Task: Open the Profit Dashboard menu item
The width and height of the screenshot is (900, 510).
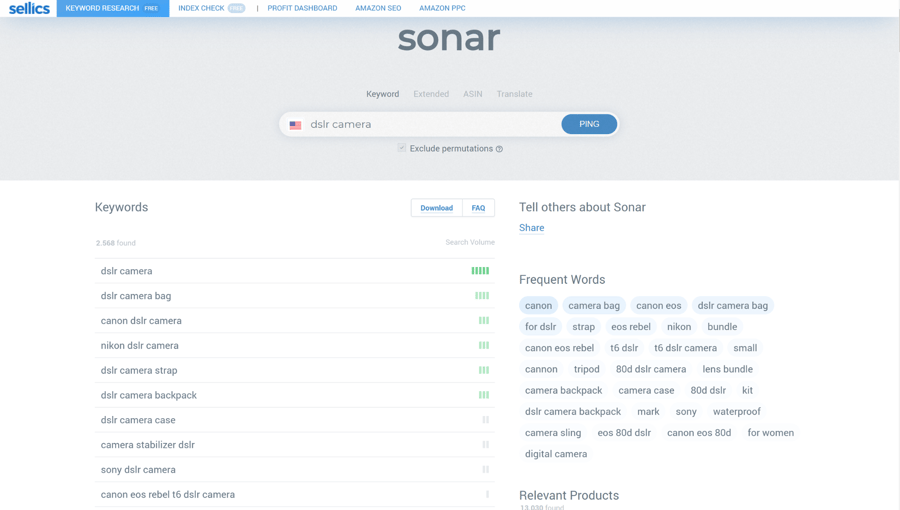Action: coord(302,8)
